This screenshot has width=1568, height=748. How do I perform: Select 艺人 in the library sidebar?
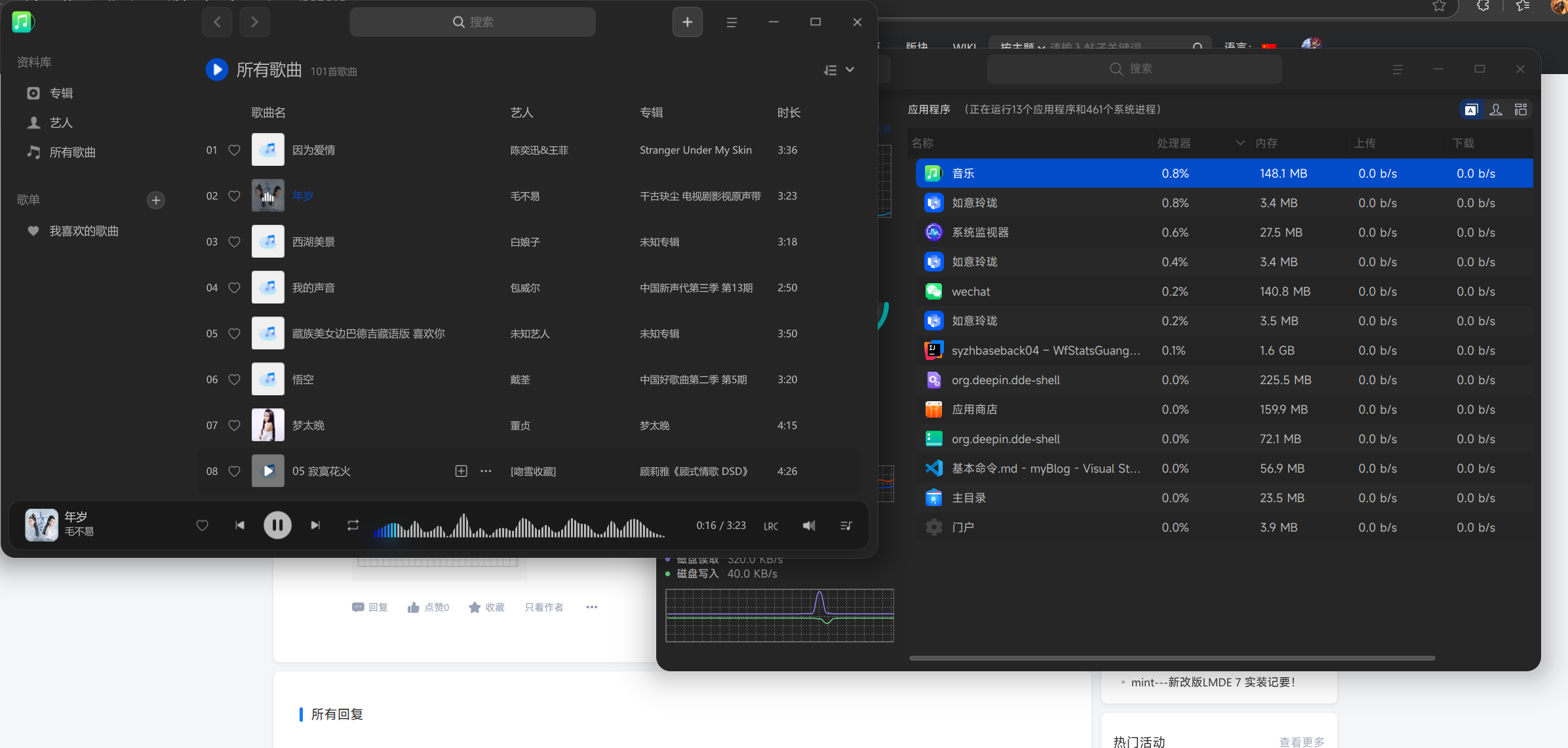(61, 123)
